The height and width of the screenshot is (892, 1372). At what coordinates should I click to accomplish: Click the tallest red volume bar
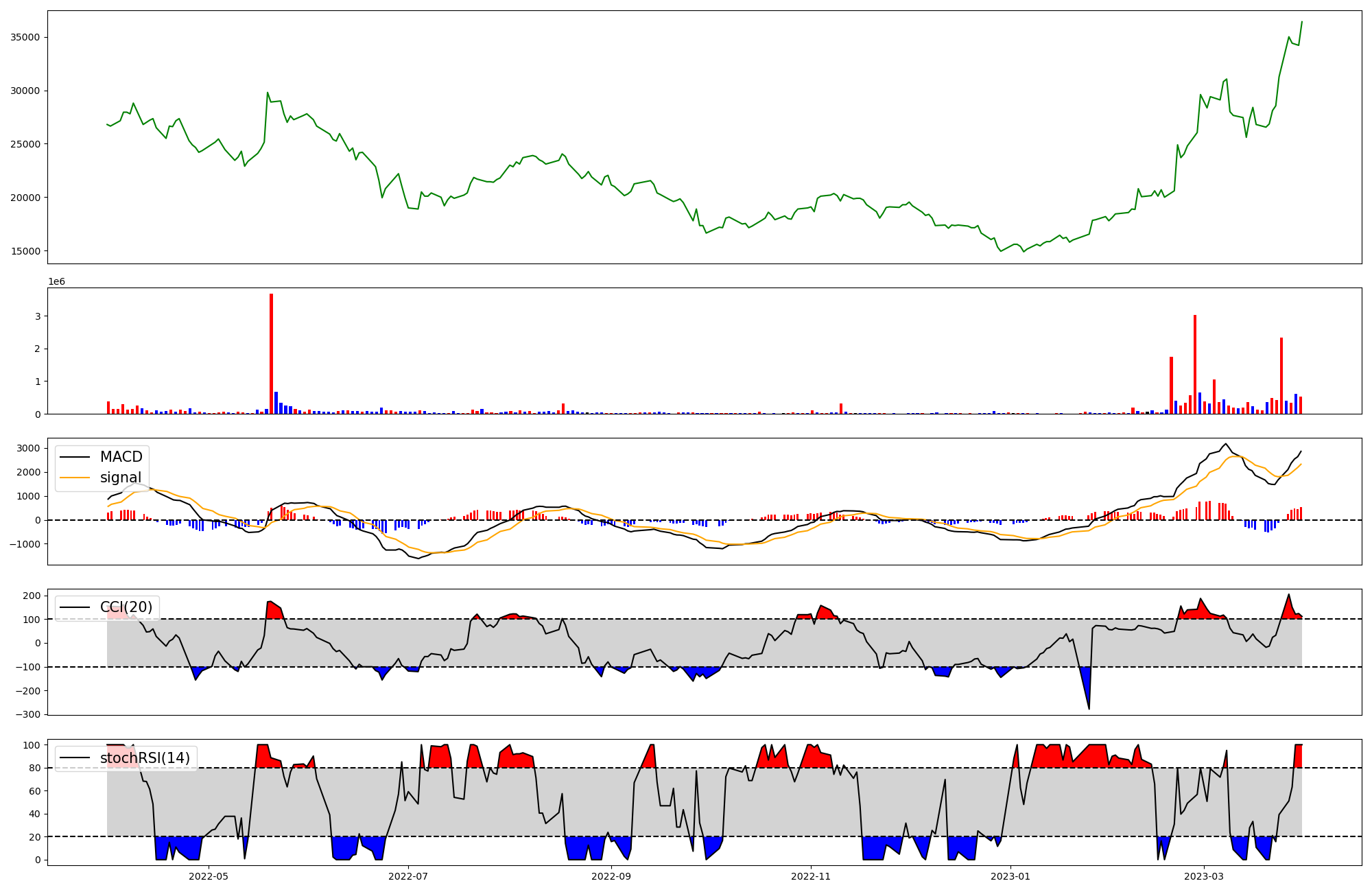point(272,353)
